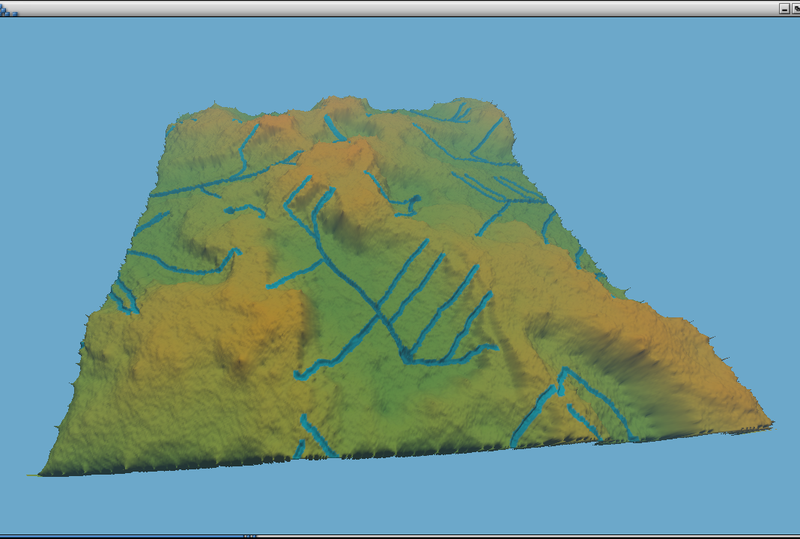Minimize the 3D terrain view window
Image resolution: width=800 pixels, height=539 pixels.
784,9
